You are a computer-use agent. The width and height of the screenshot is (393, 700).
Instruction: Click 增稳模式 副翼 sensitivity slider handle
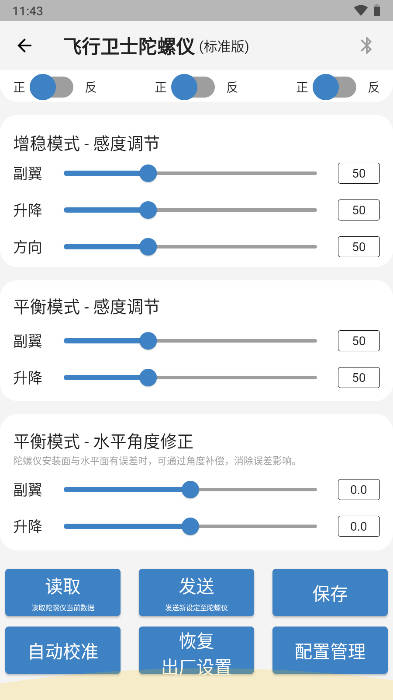coord(148,173)
